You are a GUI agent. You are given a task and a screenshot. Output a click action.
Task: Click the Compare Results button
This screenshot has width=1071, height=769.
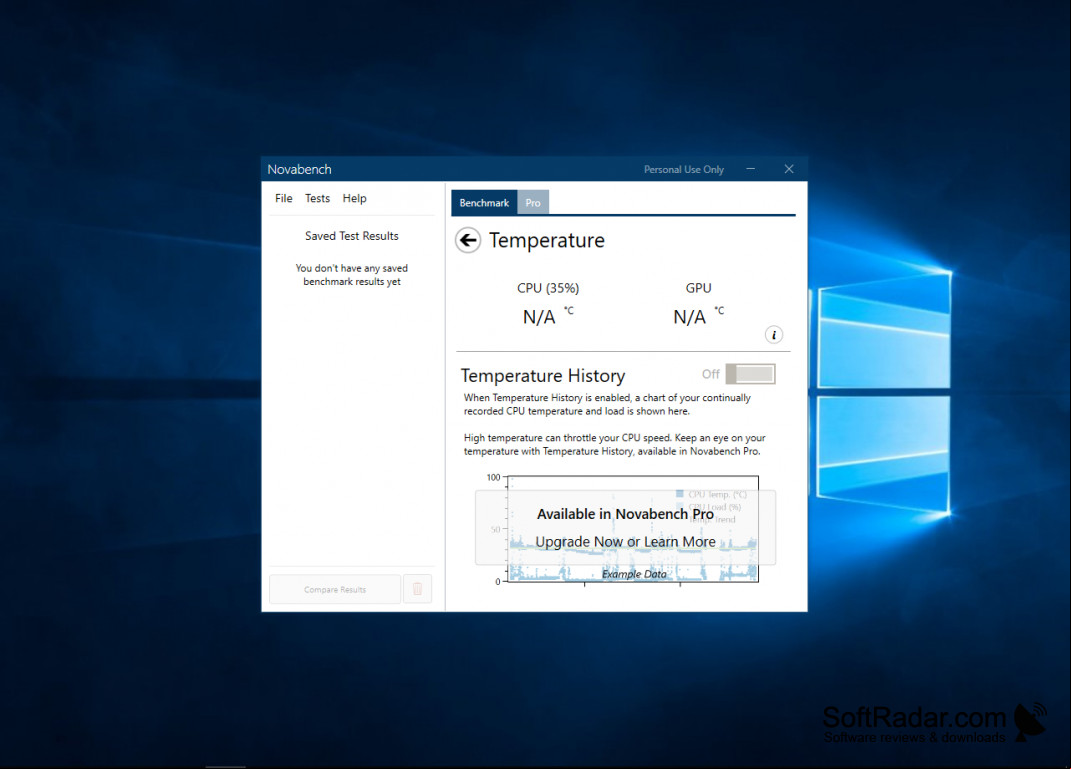335,589
